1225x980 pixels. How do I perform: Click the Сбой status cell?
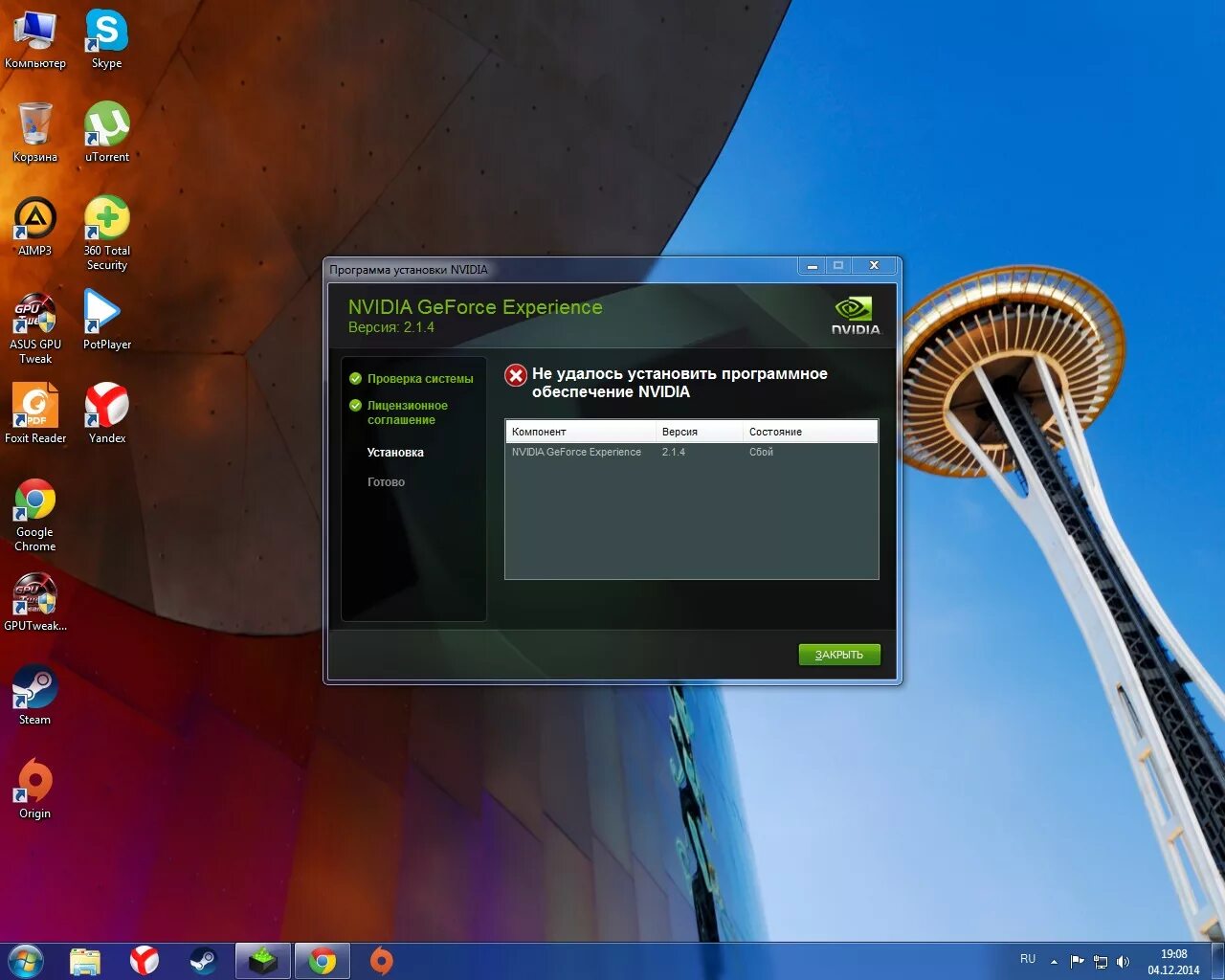coord(761,452)
